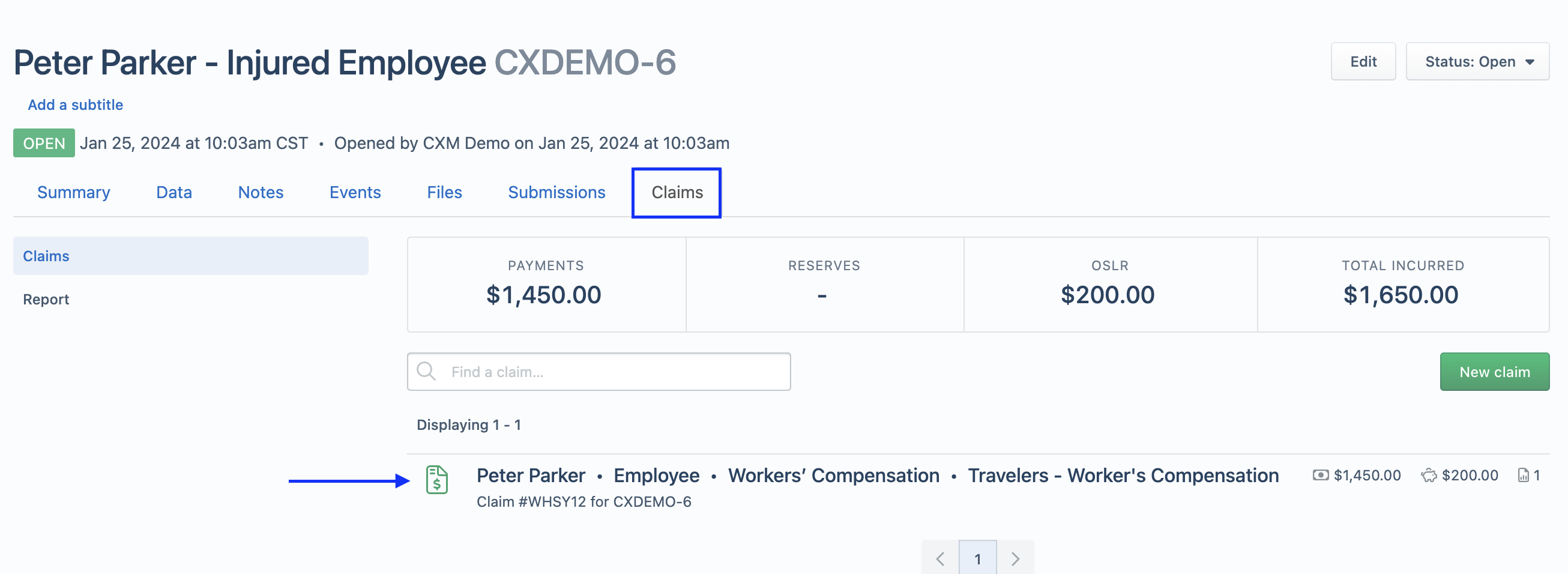Open the Data tab

pyautogui.click(x=174, y=192)
